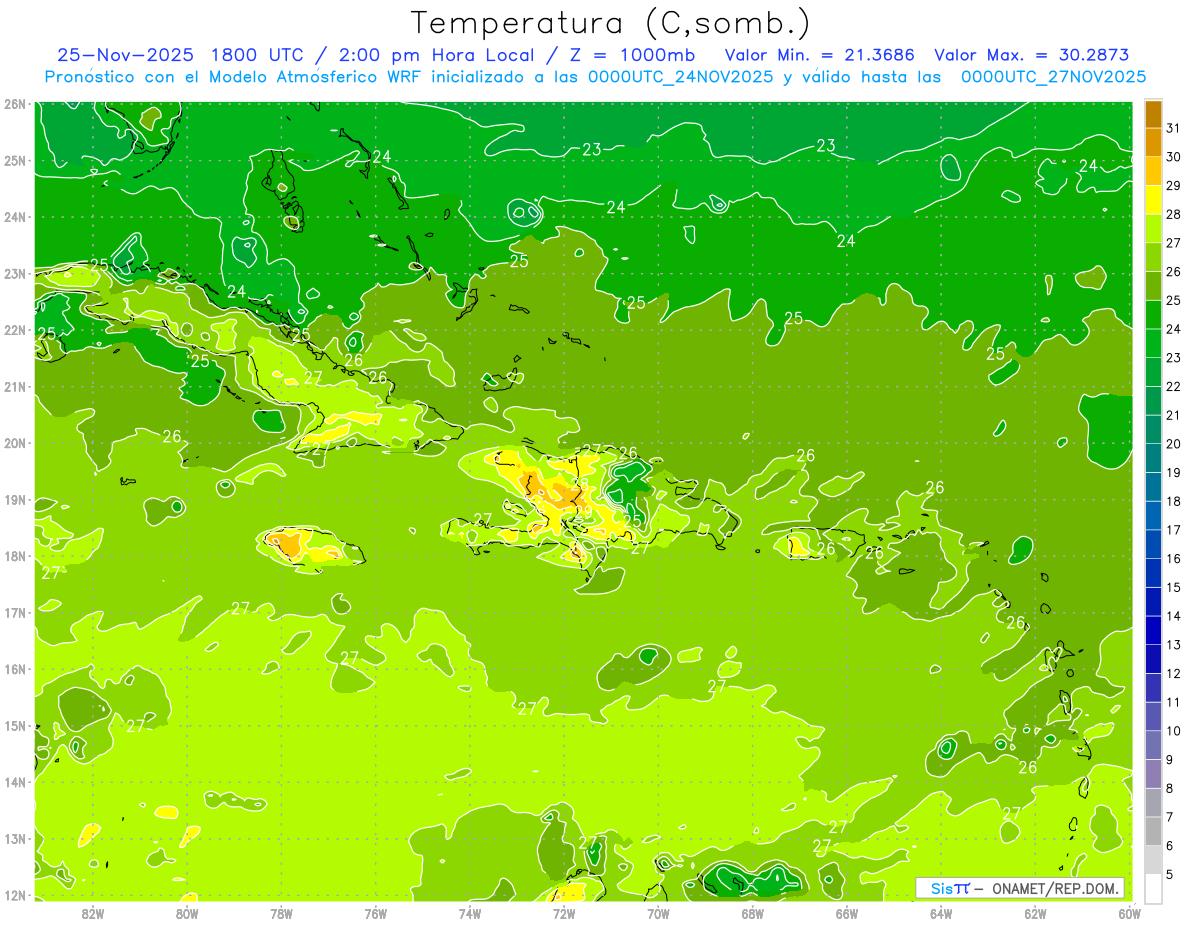Click the '80W' longitude axis label

pos(187,913)
